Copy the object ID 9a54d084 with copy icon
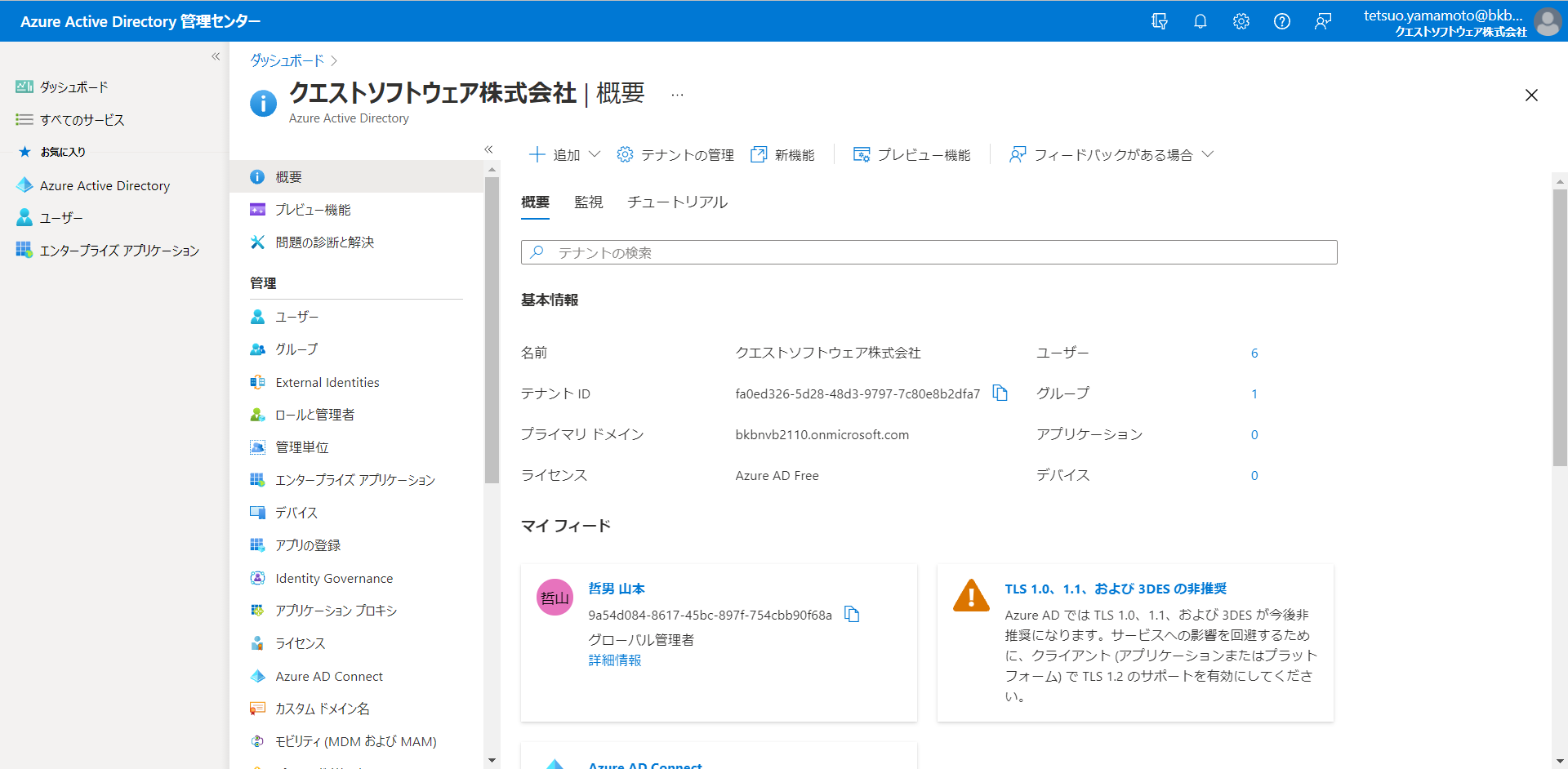Viewport: 1568px width, 769px height. pos(852,614)
